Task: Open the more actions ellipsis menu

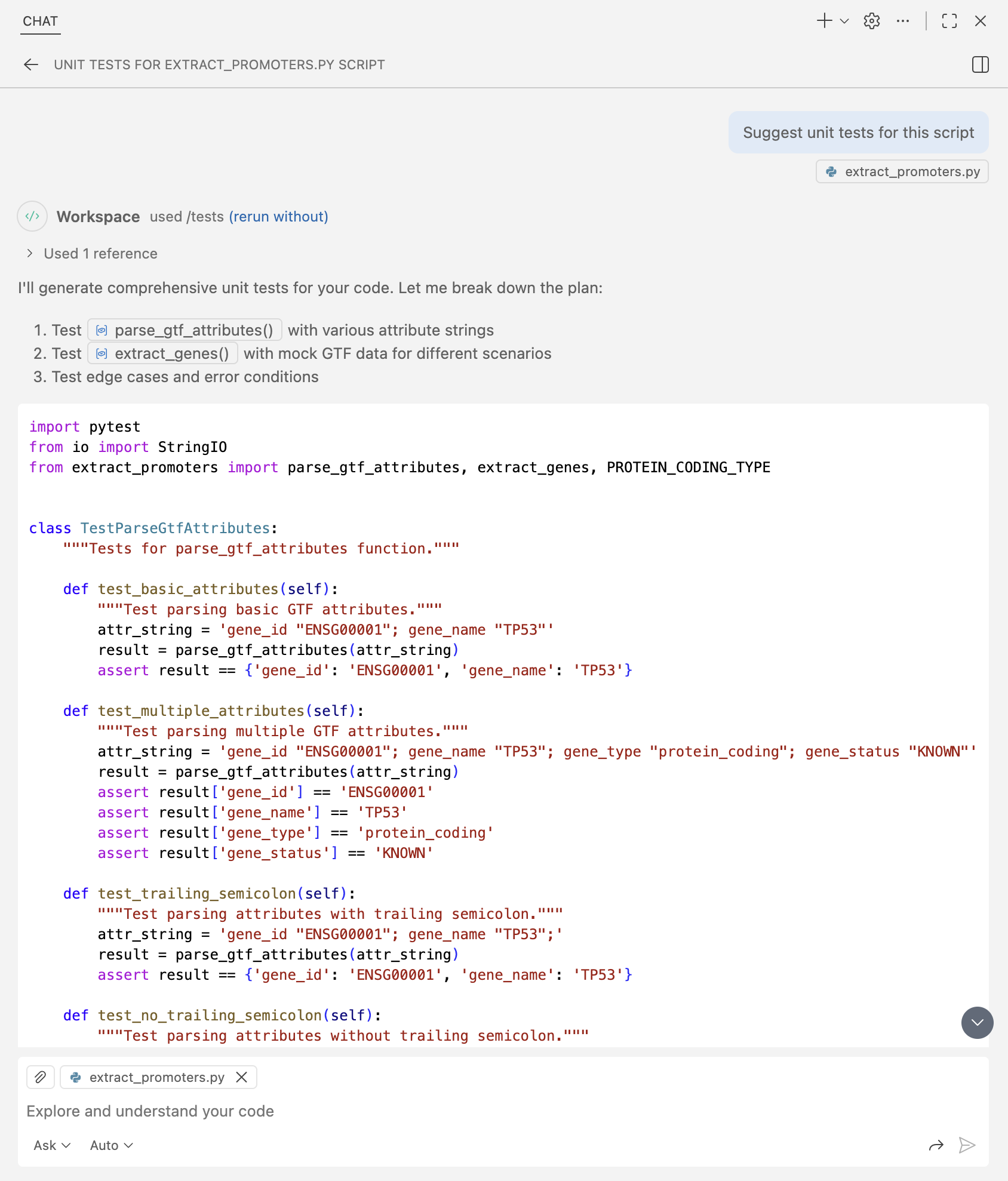Action: coord(903,21)
